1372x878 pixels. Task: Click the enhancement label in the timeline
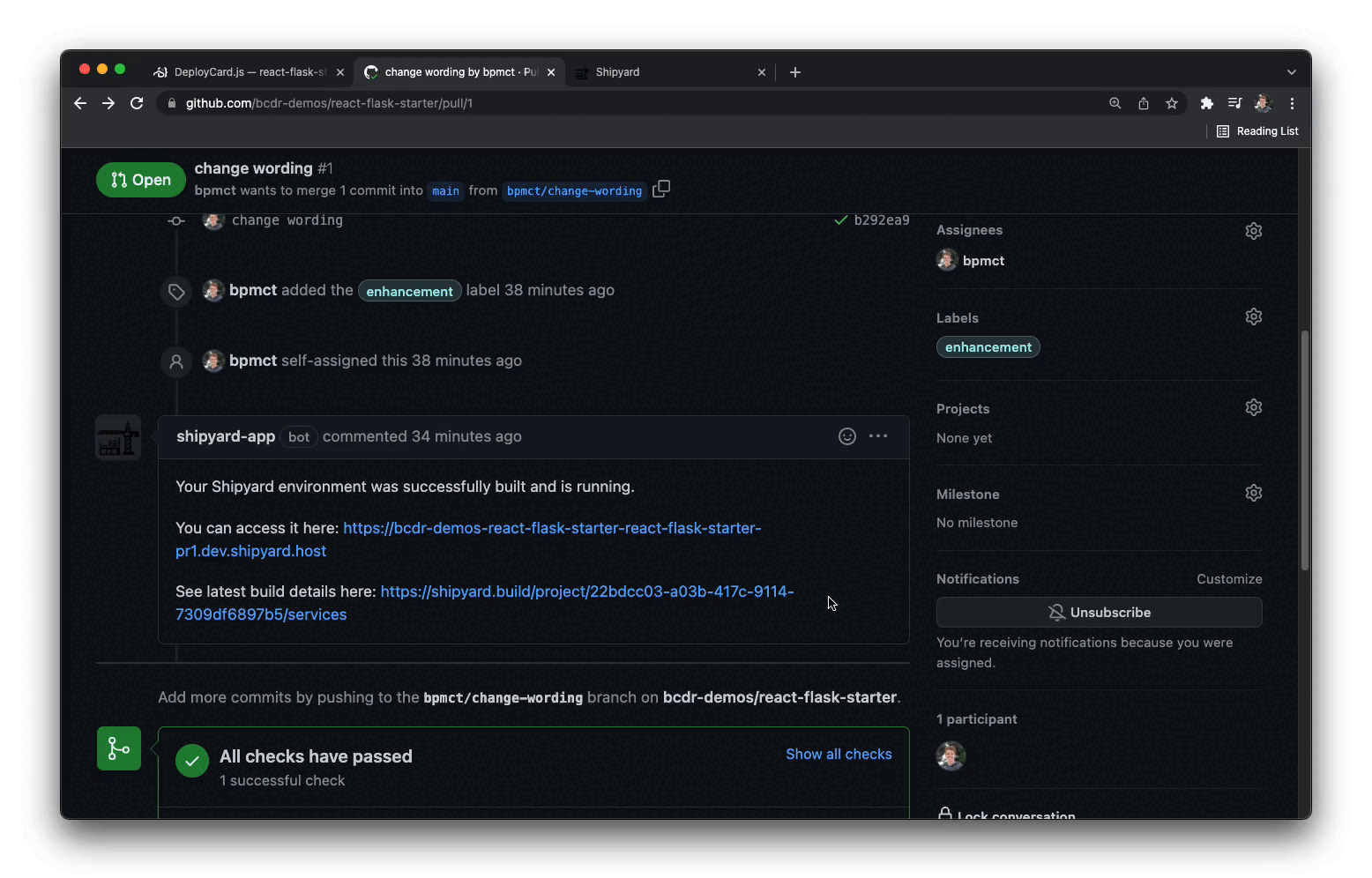pyautogui.click(x=409, y=291)
